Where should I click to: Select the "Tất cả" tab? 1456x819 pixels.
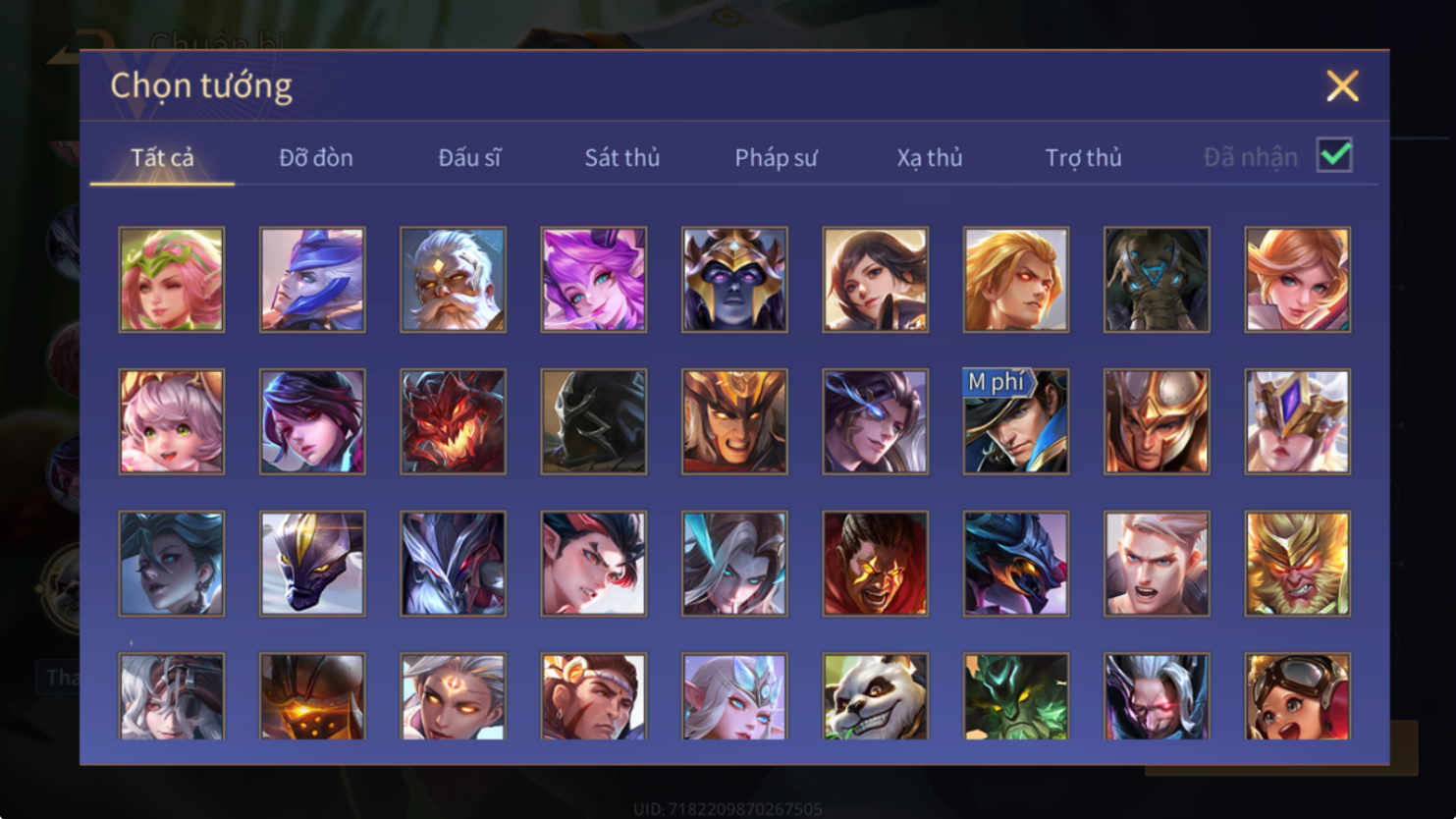tap(162, 157)
